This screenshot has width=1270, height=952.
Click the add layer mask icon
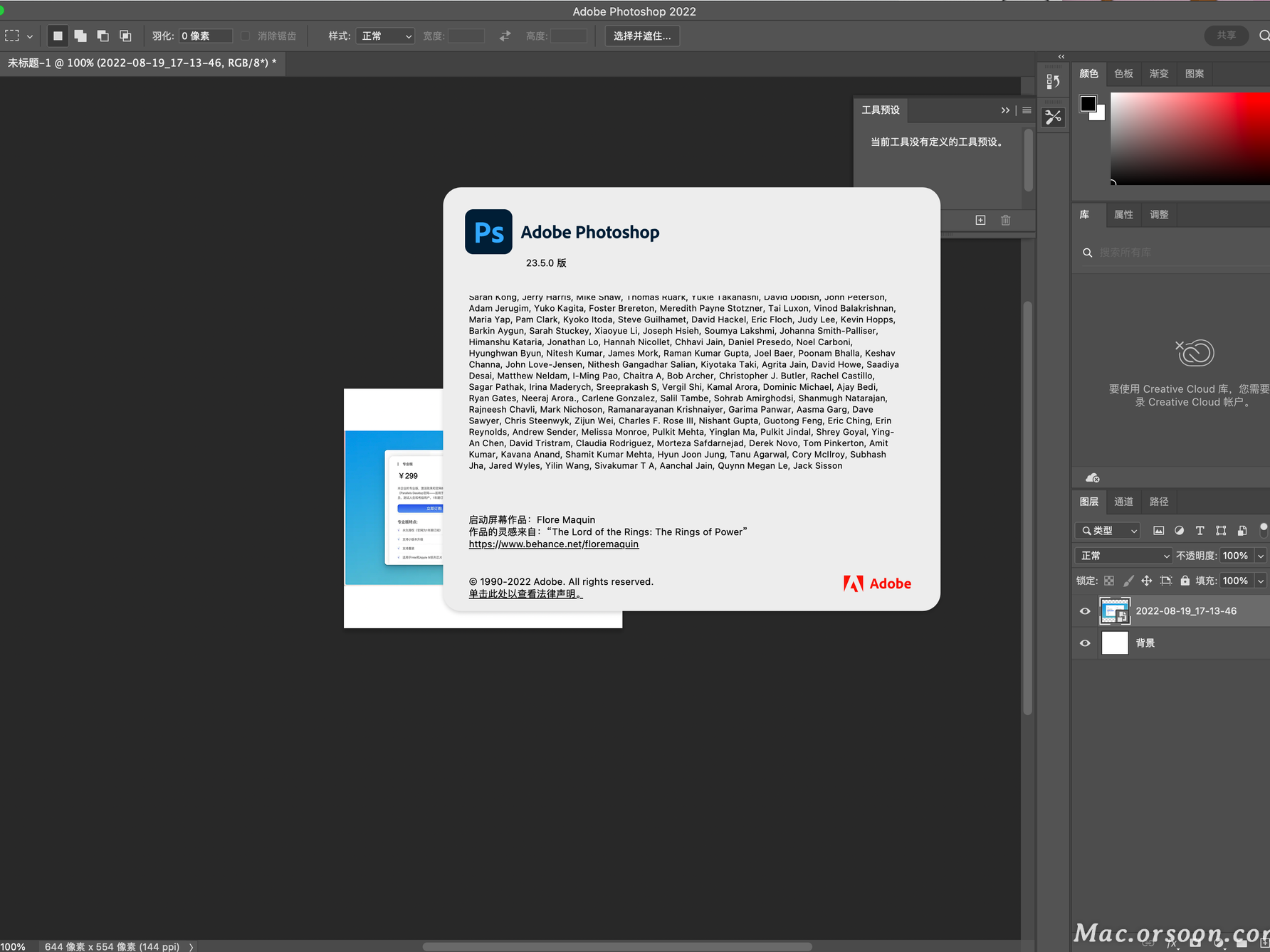[x=1196, y=944]
